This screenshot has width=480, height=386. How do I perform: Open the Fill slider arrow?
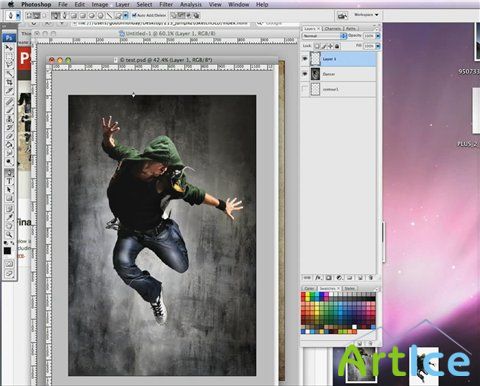point(378,46)
